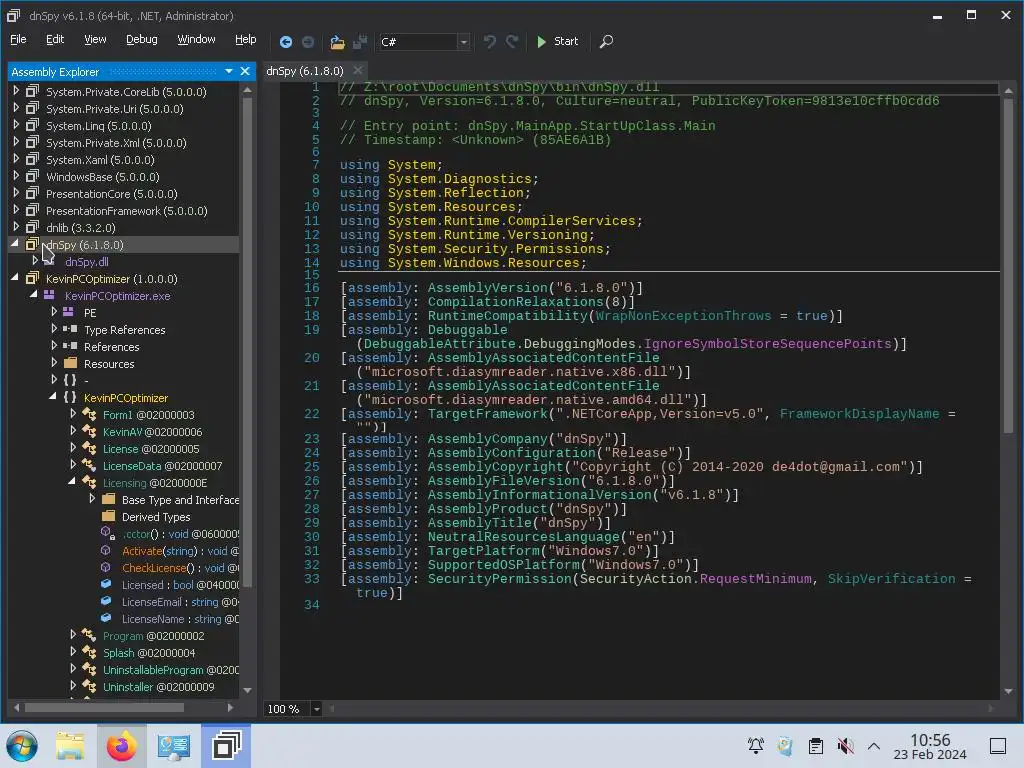
Task: Select the CheckLicense() method icon
Action: coord(106,567)
